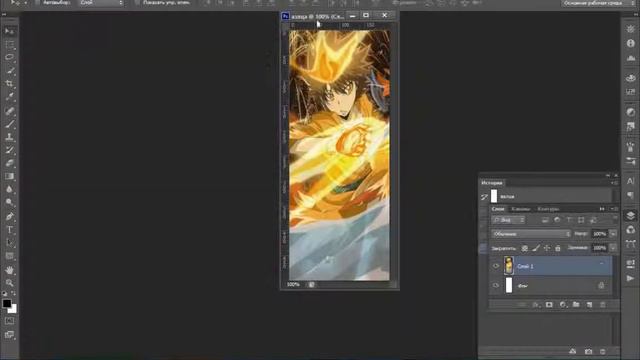
Task: Create new adjustment layer in Layers panel
Action: [563, 304]
